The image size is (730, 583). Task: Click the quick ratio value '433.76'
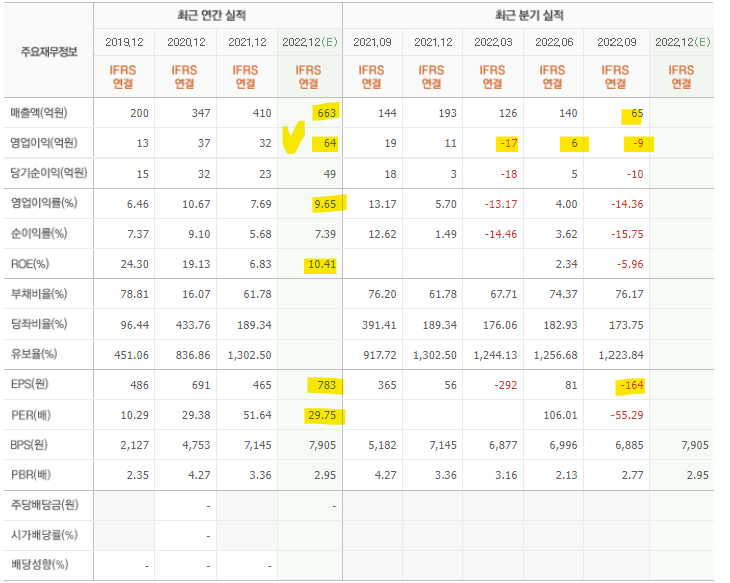click(193, 325)
